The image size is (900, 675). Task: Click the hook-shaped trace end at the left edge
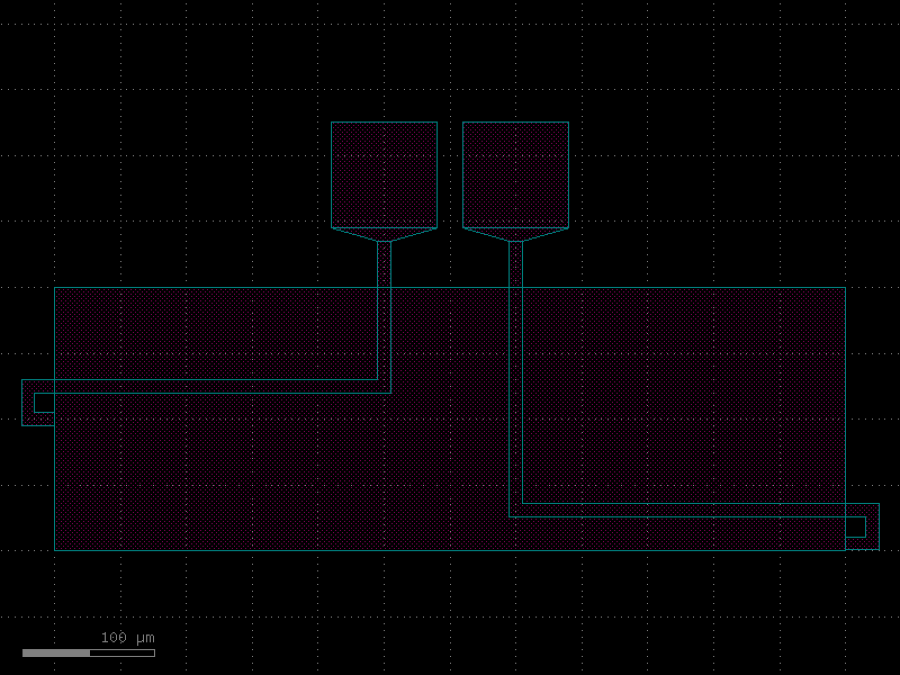[28, 402]
